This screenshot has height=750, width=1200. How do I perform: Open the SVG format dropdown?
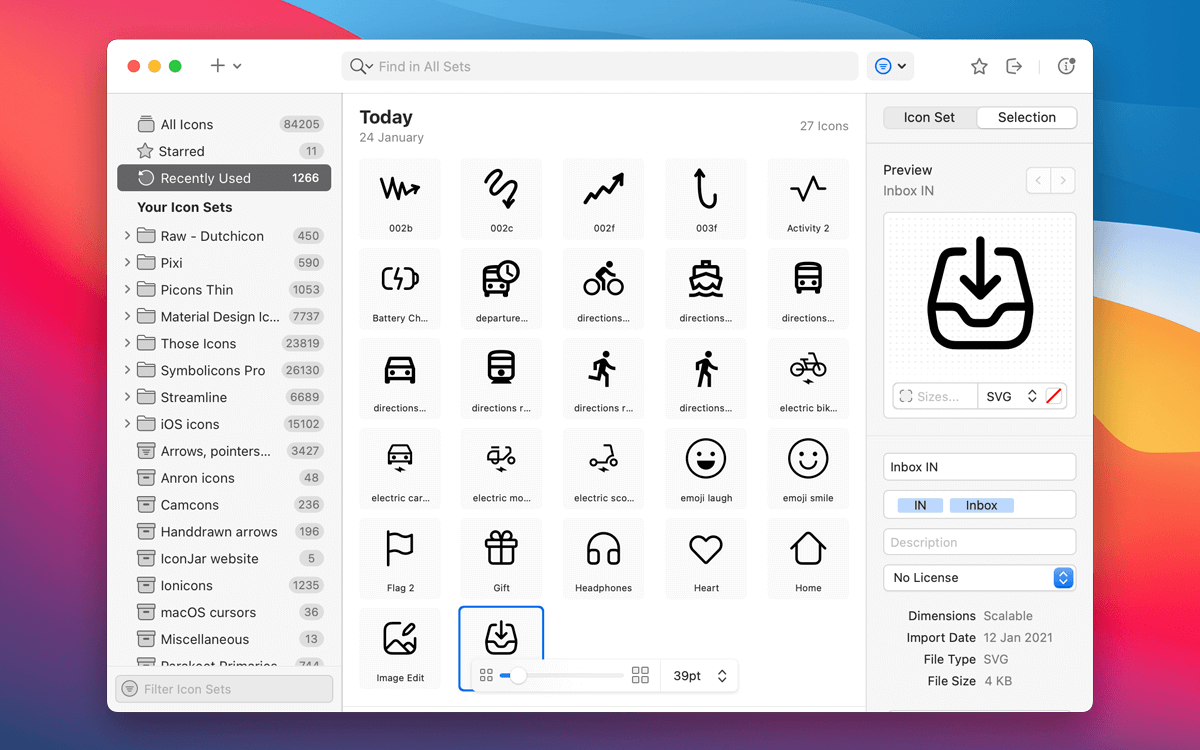[x=1010, y=397]
